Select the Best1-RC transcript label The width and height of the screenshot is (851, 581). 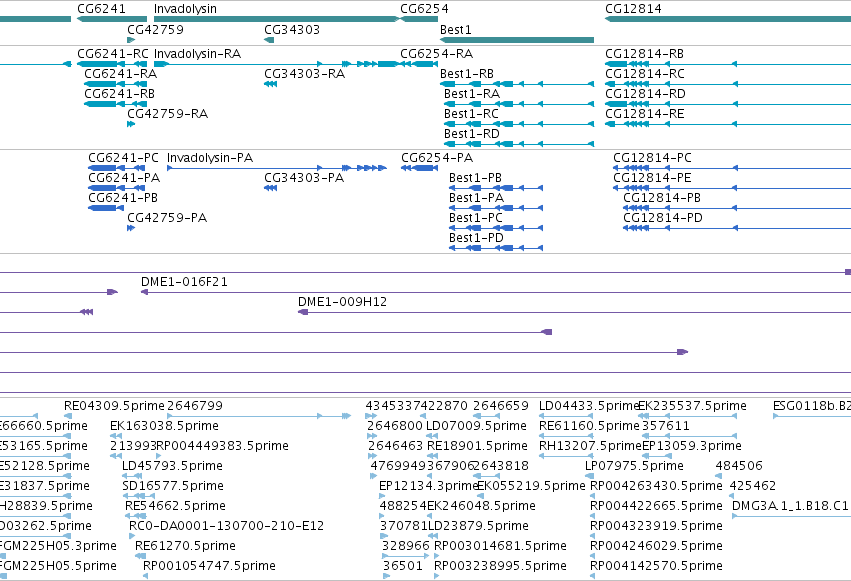pyautogui.click(x=471, y=113)
